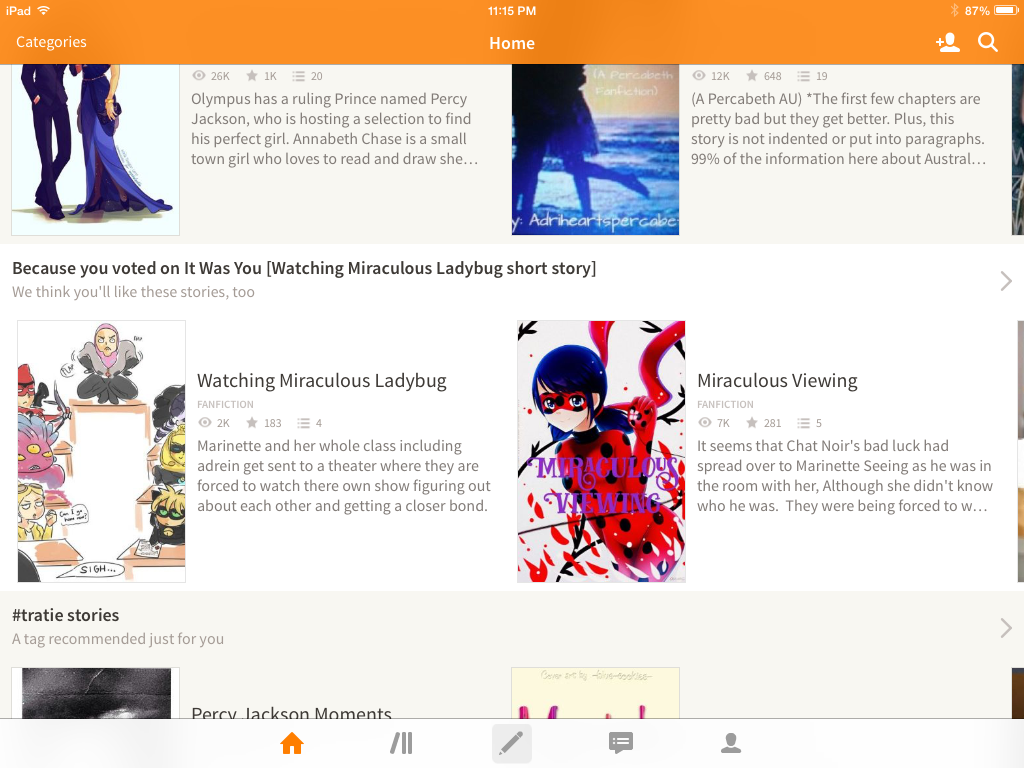Tap the FANFICTION label under Miraculous Viewing
Screen dimensions: 1024x768
point(725,404)
